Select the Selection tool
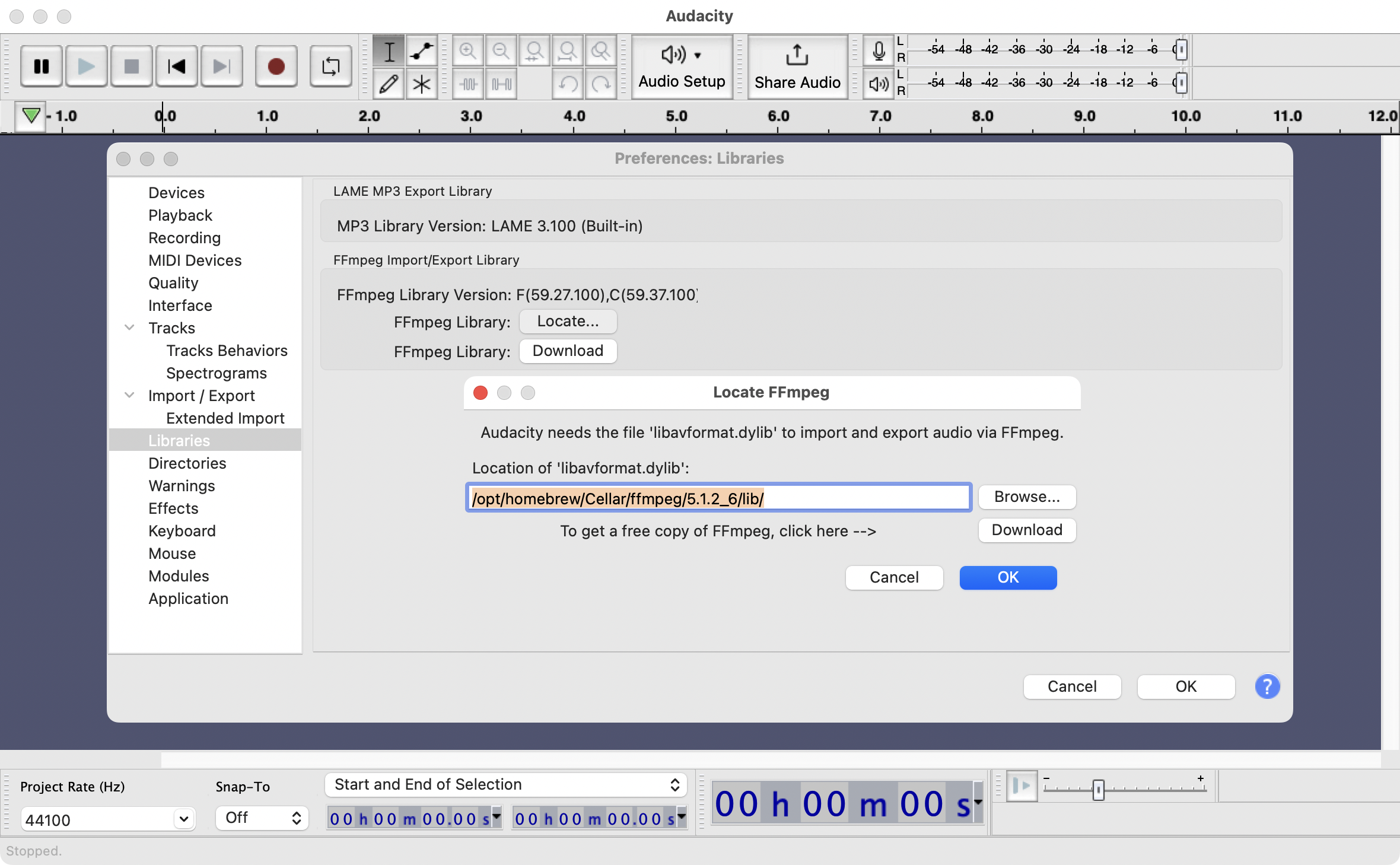The image size is (1400, 865). tap(389, 51)
